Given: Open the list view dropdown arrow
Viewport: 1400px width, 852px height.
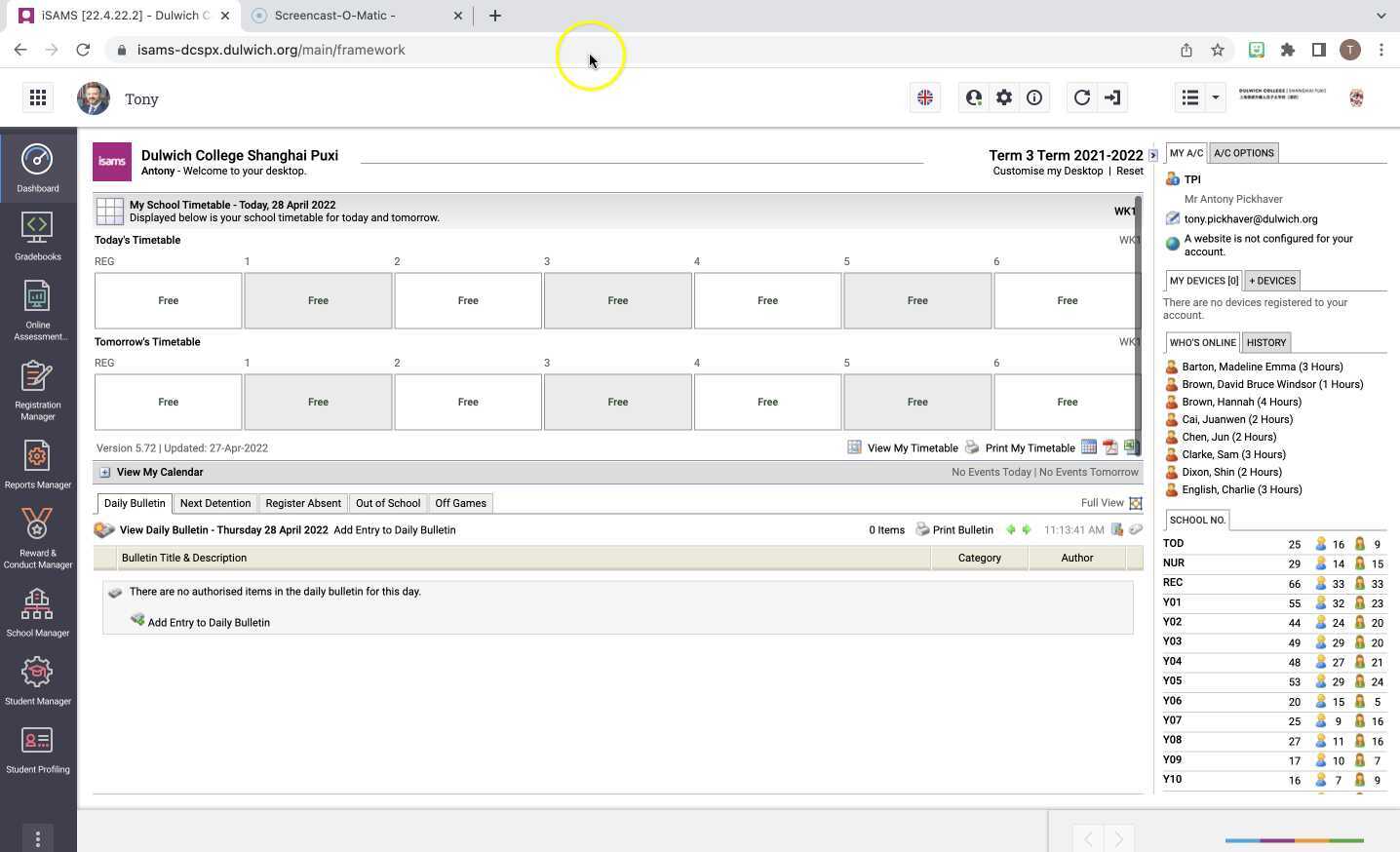Looking at the screenshot, I should 1215,97.
